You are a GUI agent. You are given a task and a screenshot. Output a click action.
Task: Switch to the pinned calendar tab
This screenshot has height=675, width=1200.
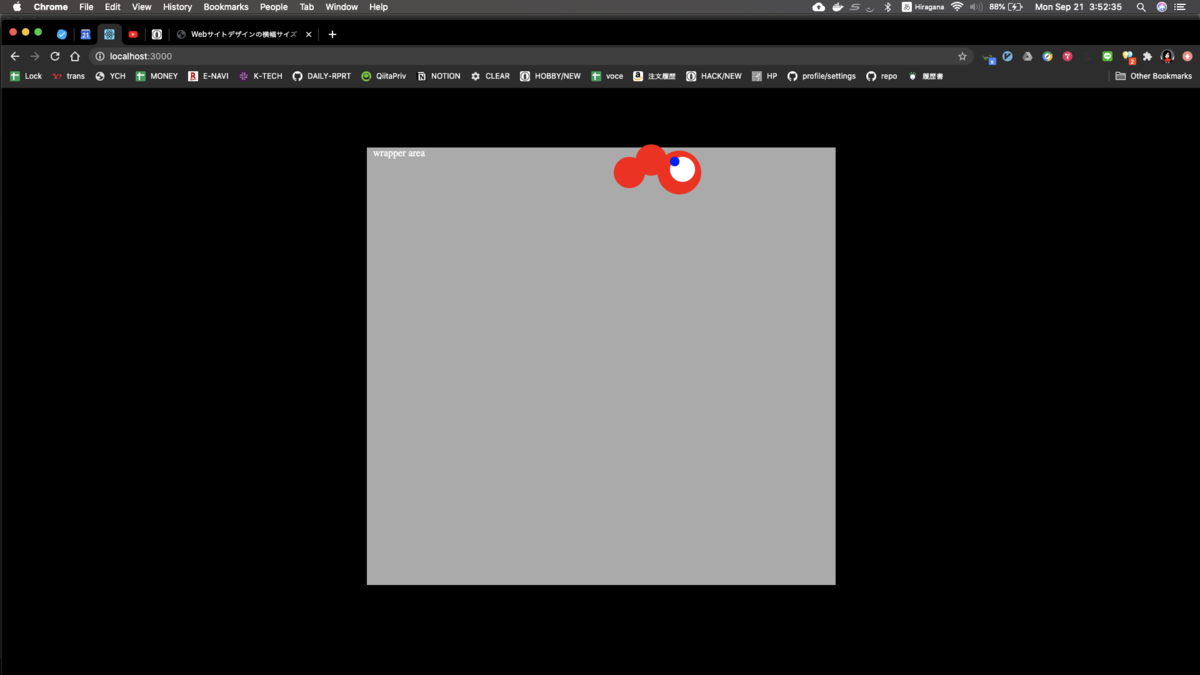tap(86, 34)
